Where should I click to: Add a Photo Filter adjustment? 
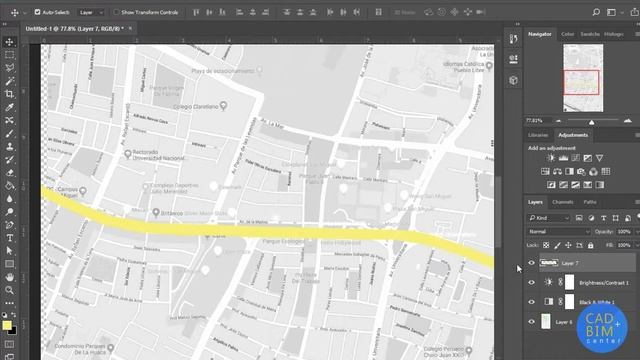[581, 171]
